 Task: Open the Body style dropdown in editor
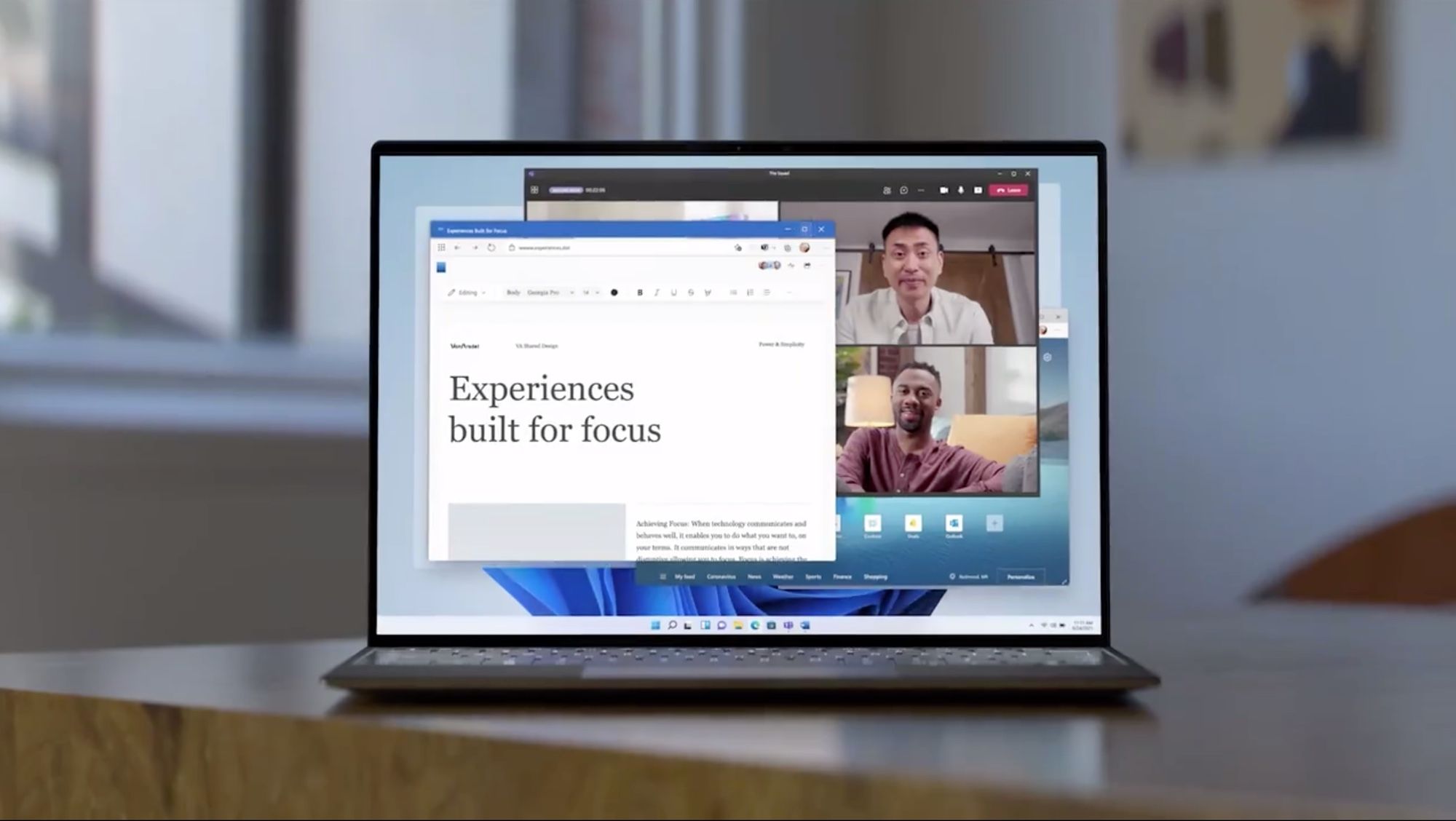511,292
